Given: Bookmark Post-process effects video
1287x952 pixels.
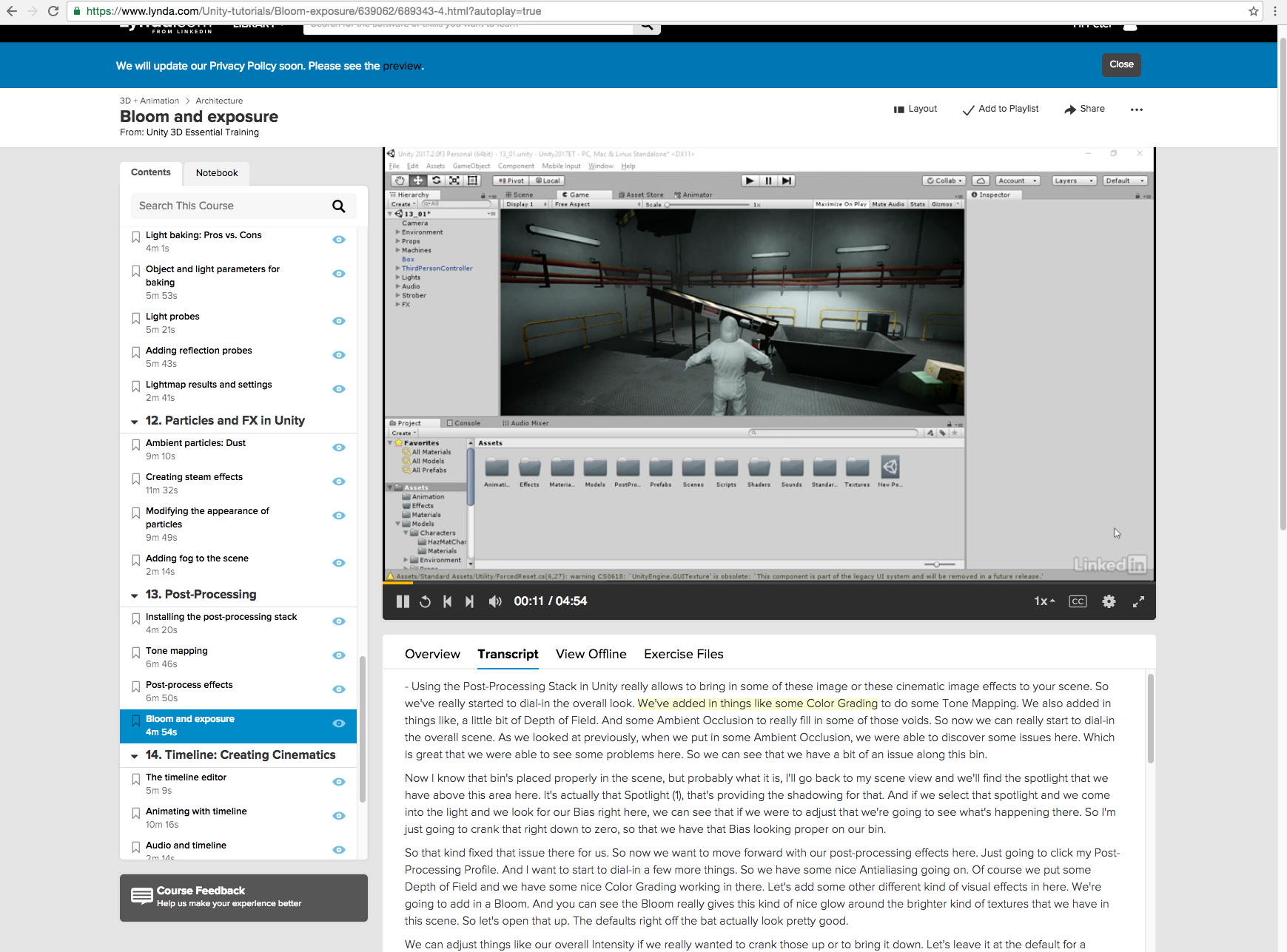Looking at the screenshot, I should 135,686.
